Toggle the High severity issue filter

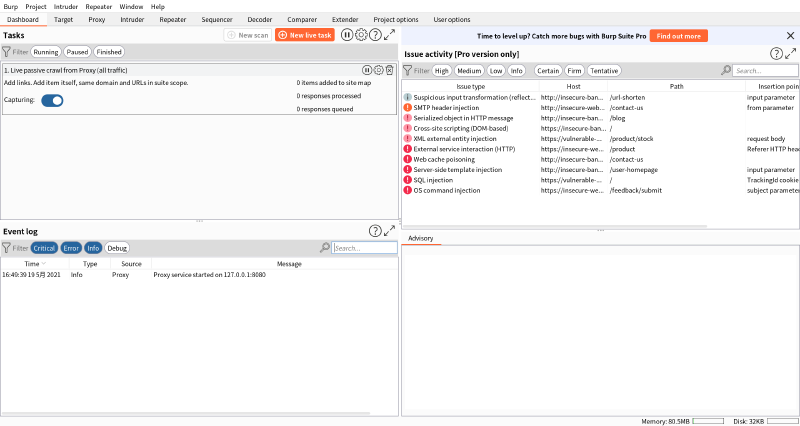click(441, 71)
